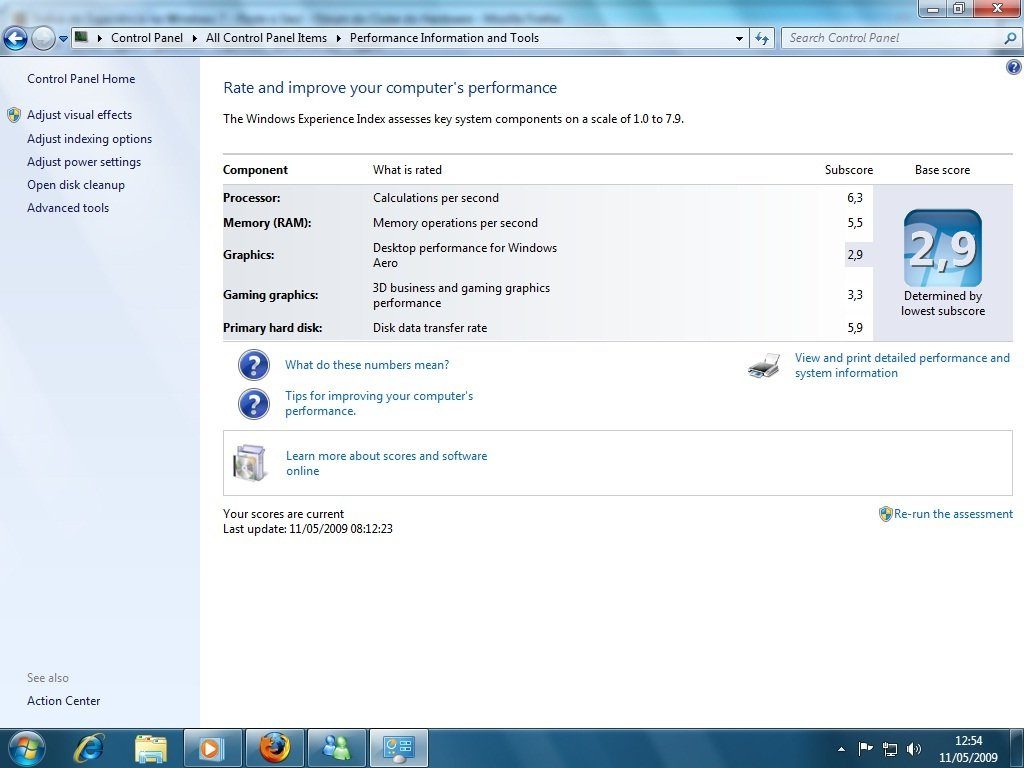Expand the arrow after All Control Panel Items

(338, 38)
